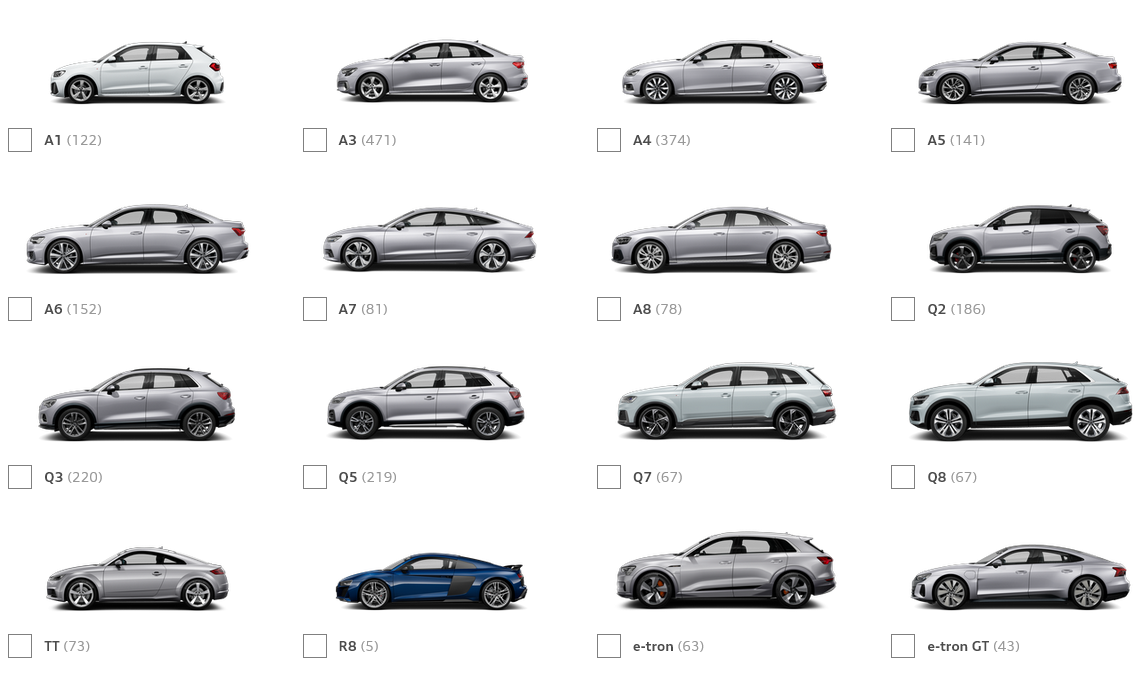The height and width of the screenshot is (679, 1143).
Task: Check the A4 model box
Action: [x=609, y=140]
